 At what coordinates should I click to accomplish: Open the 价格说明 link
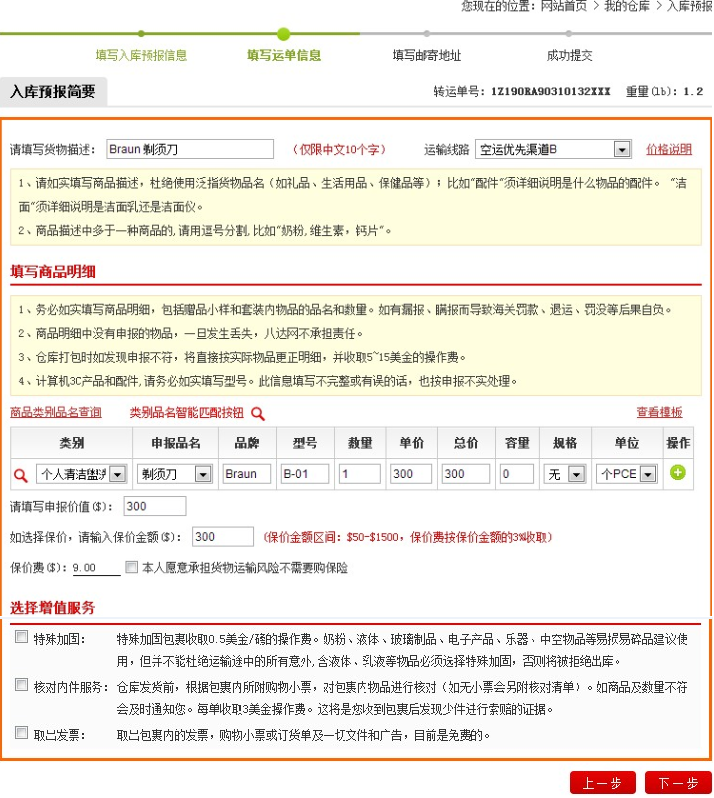pyautogui.click(x=668, y=150)
